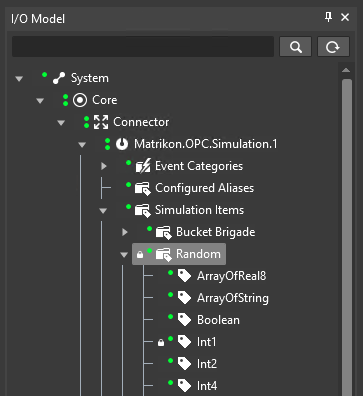Click the Core circle icon
Screen dimensions: 363x396
[x=80, y=100]
